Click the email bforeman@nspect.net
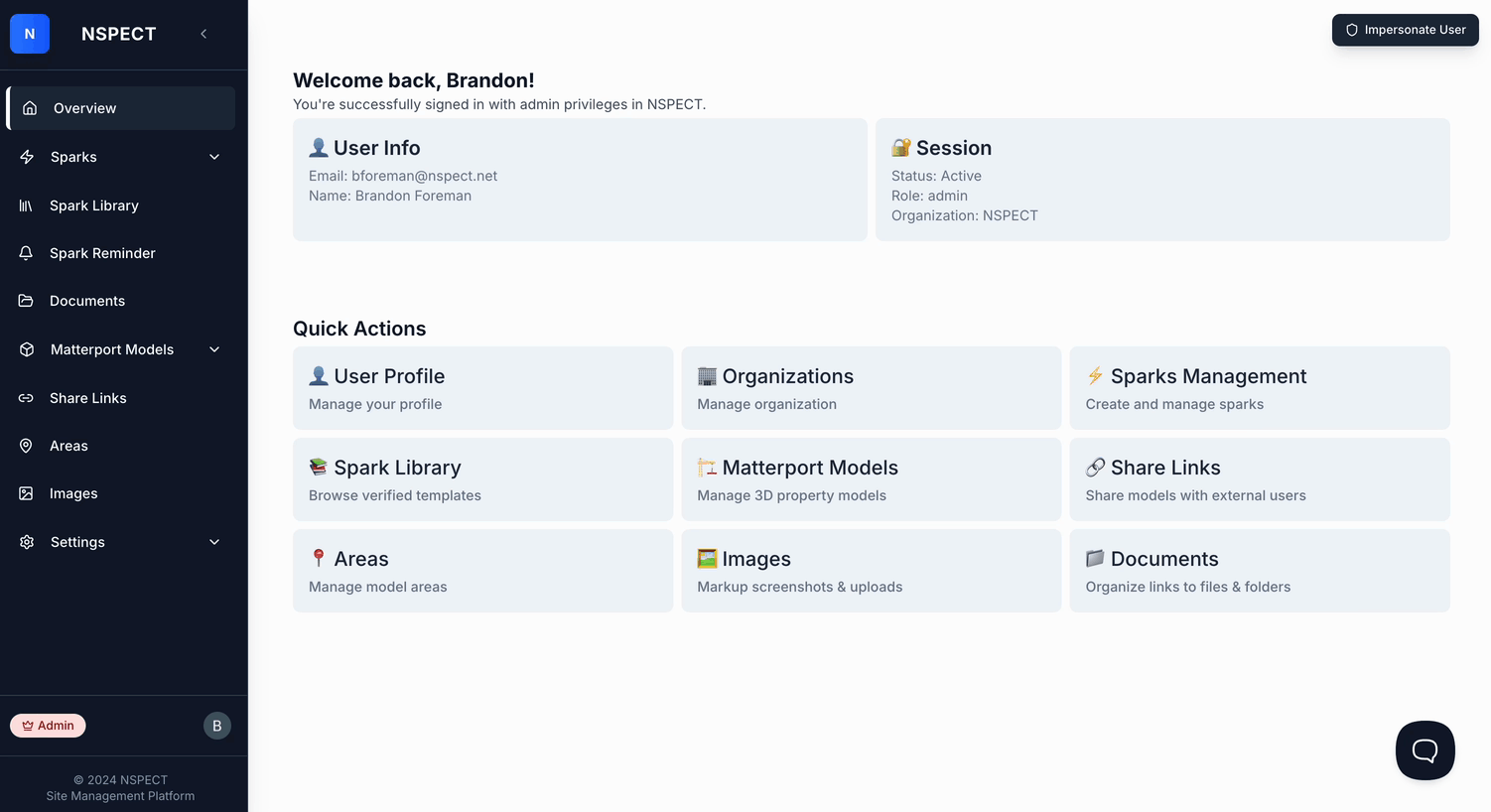Image resolution: width=1491 pixels, height=812 pixels. click(x=425, y=176)
